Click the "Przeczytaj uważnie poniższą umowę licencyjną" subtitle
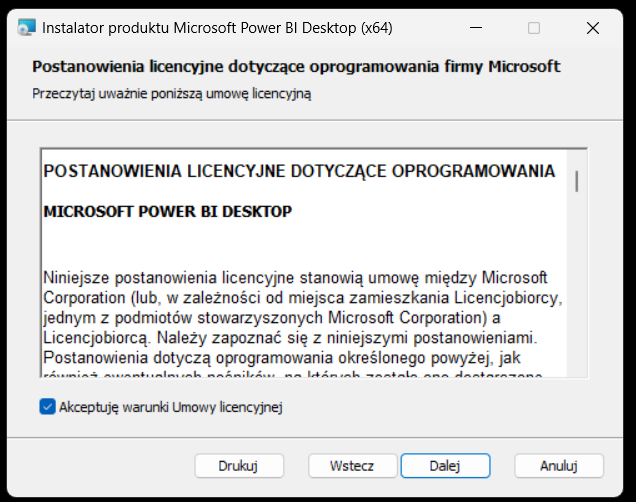 pos(172,93)
